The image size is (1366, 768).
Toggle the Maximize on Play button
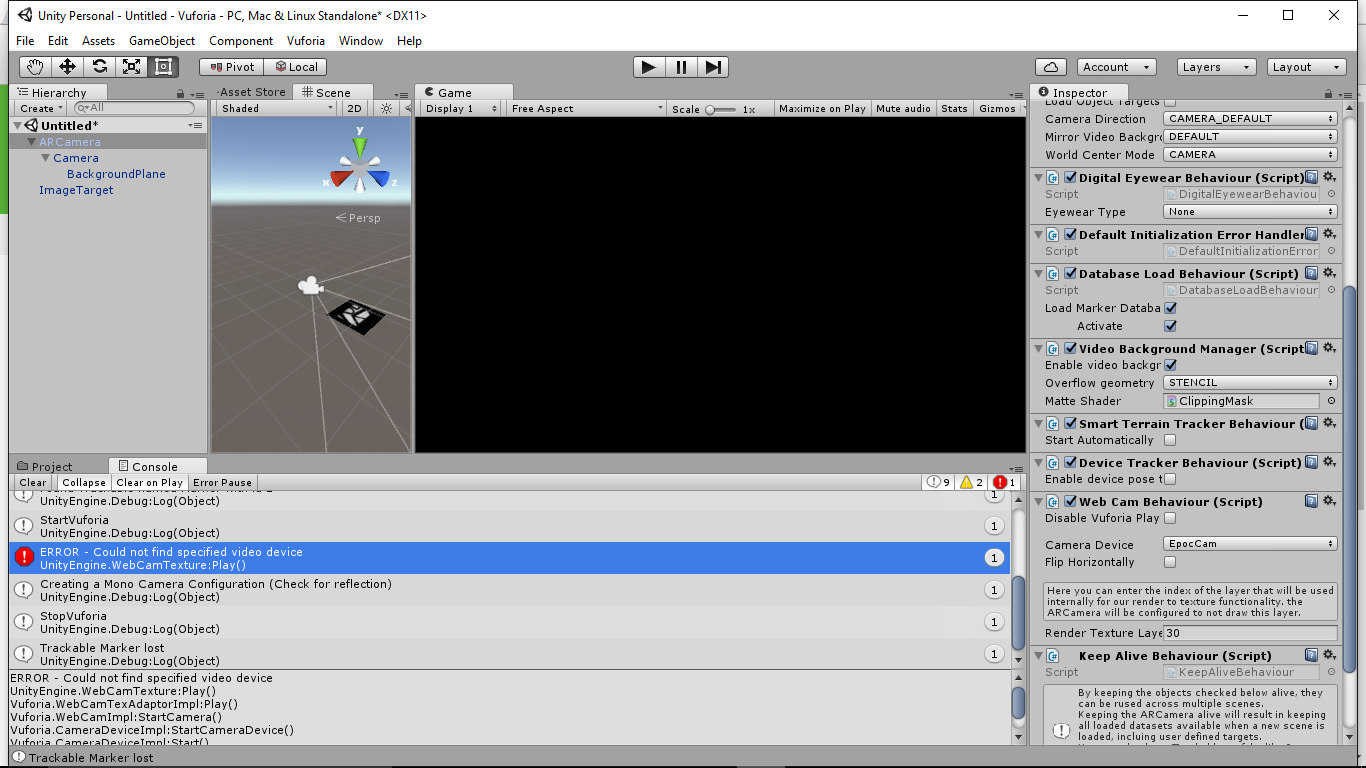(822, 108)
